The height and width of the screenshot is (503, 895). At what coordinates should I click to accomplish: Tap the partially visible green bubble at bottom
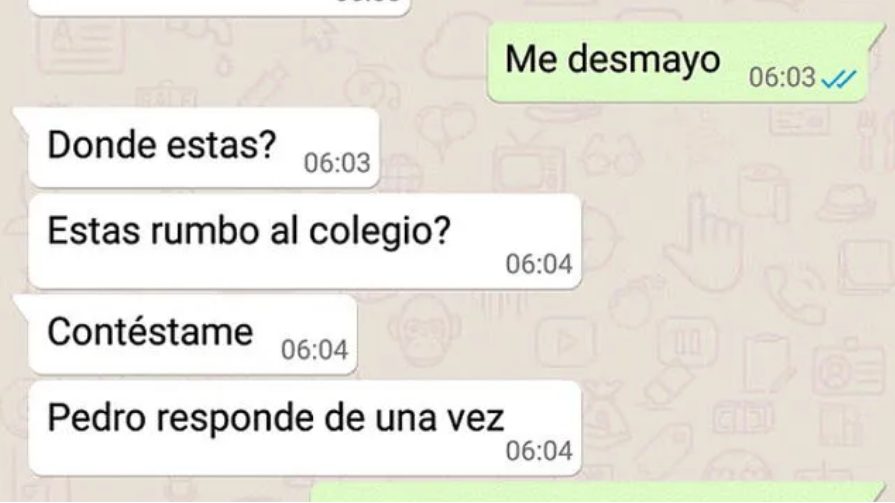point(597,493)
